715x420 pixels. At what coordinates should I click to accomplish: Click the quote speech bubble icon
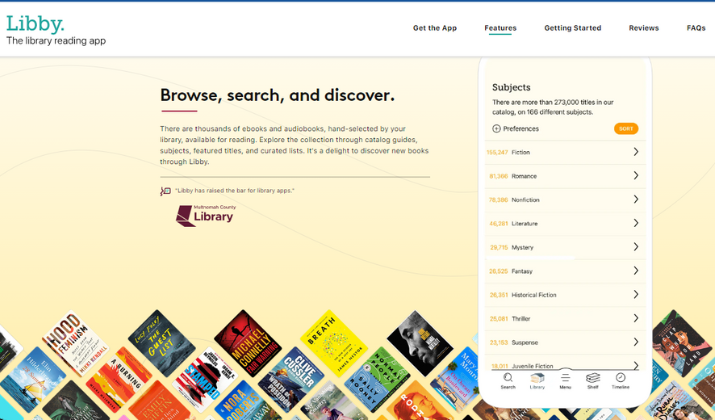[x=165, y=191]
